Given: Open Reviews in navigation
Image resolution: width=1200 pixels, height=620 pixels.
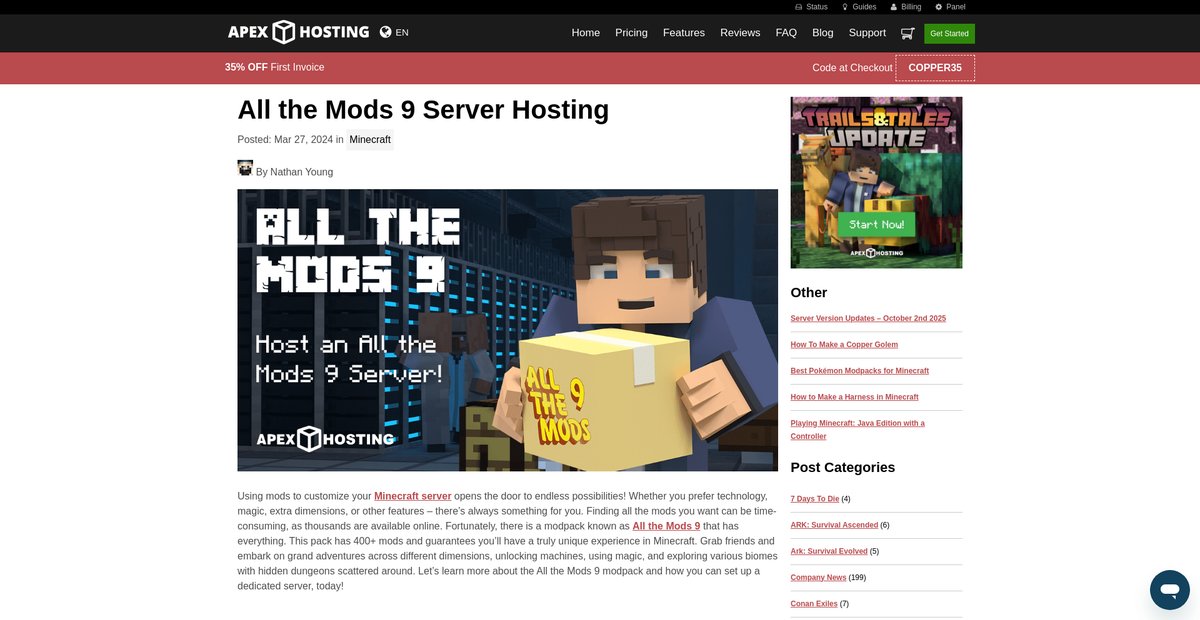Looking at the screenshot, I should pyautogui.click(x=740, y=33).
